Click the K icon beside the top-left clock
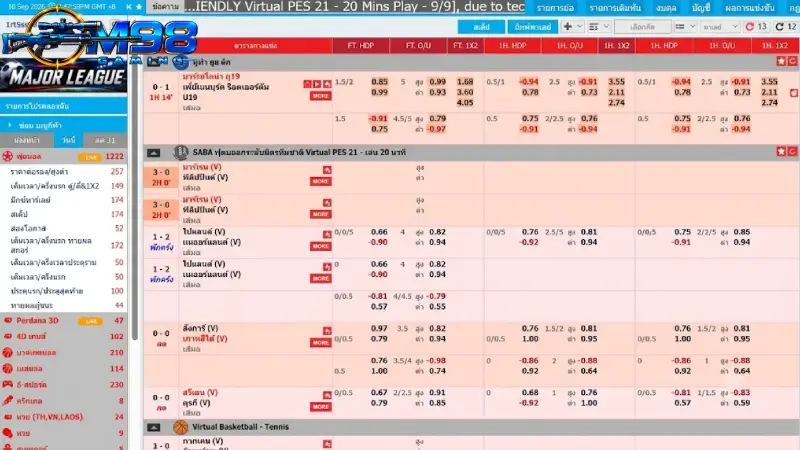Image resolution: width=800 pixels, height=450 pixels. [x=129, y=7]
